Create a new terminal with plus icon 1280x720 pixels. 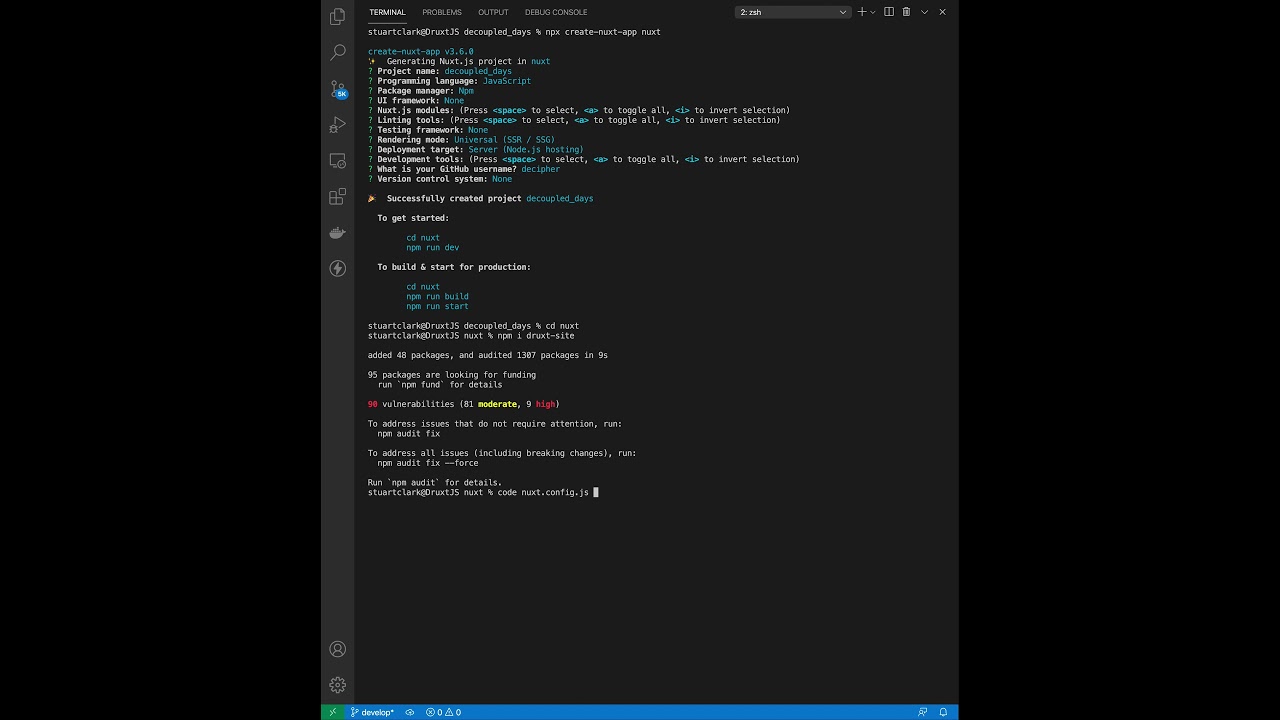coord(862,12)
